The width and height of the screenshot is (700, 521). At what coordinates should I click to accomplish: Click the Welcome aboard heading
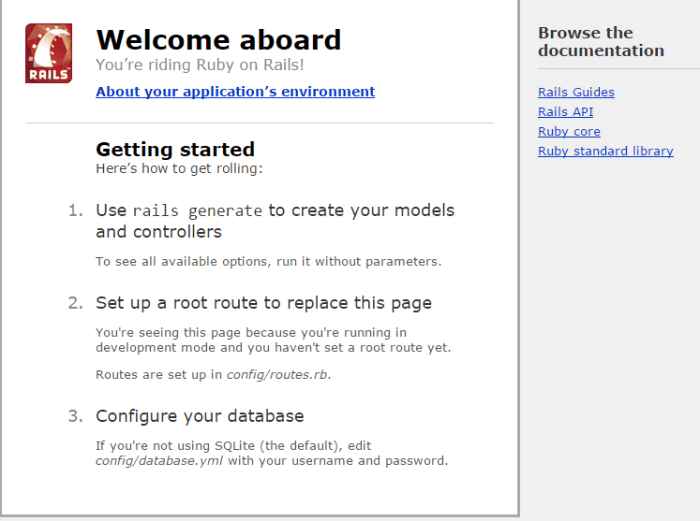218,40
